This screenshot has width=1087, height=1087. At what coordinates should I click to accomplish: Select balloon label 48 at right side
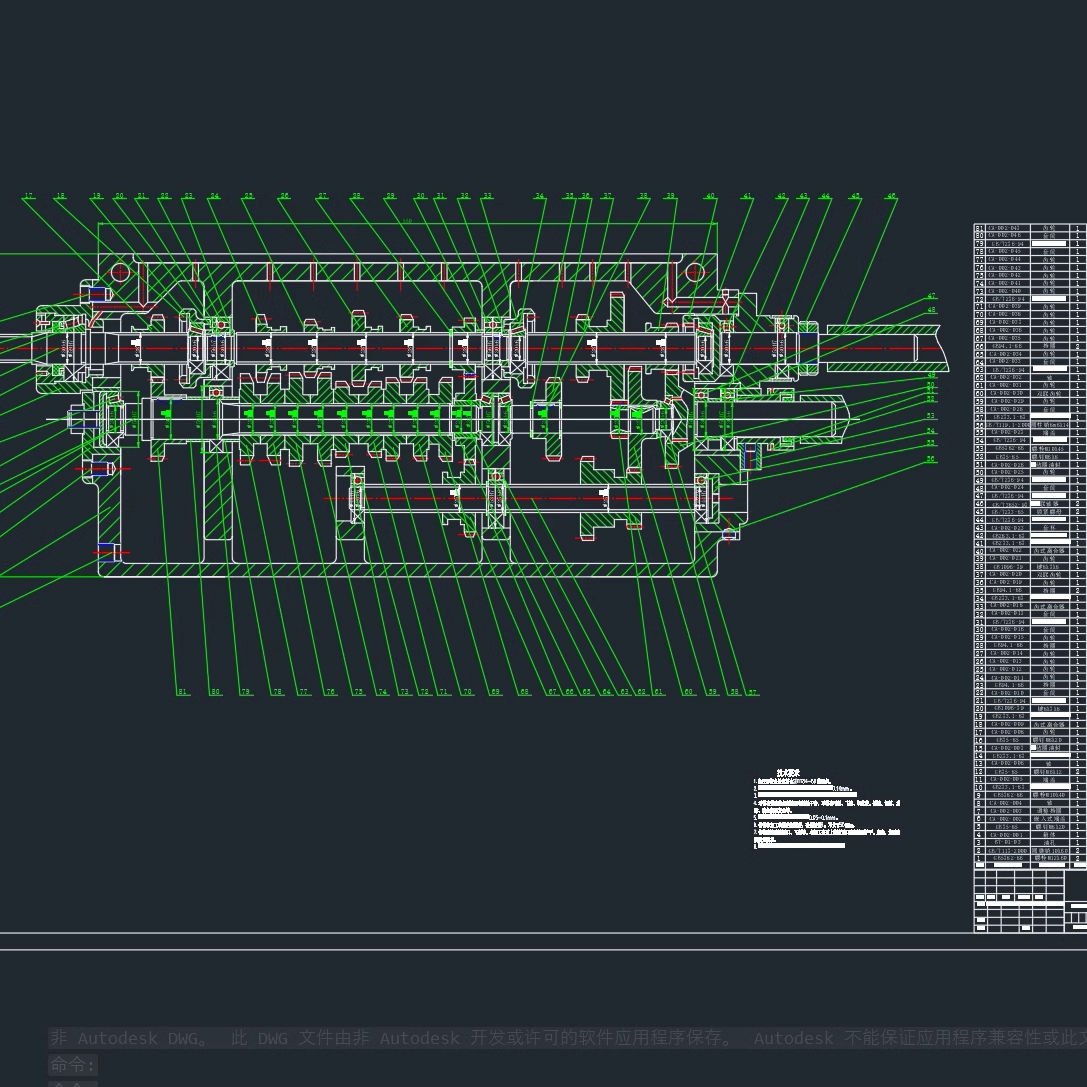[x=931, y=310]
